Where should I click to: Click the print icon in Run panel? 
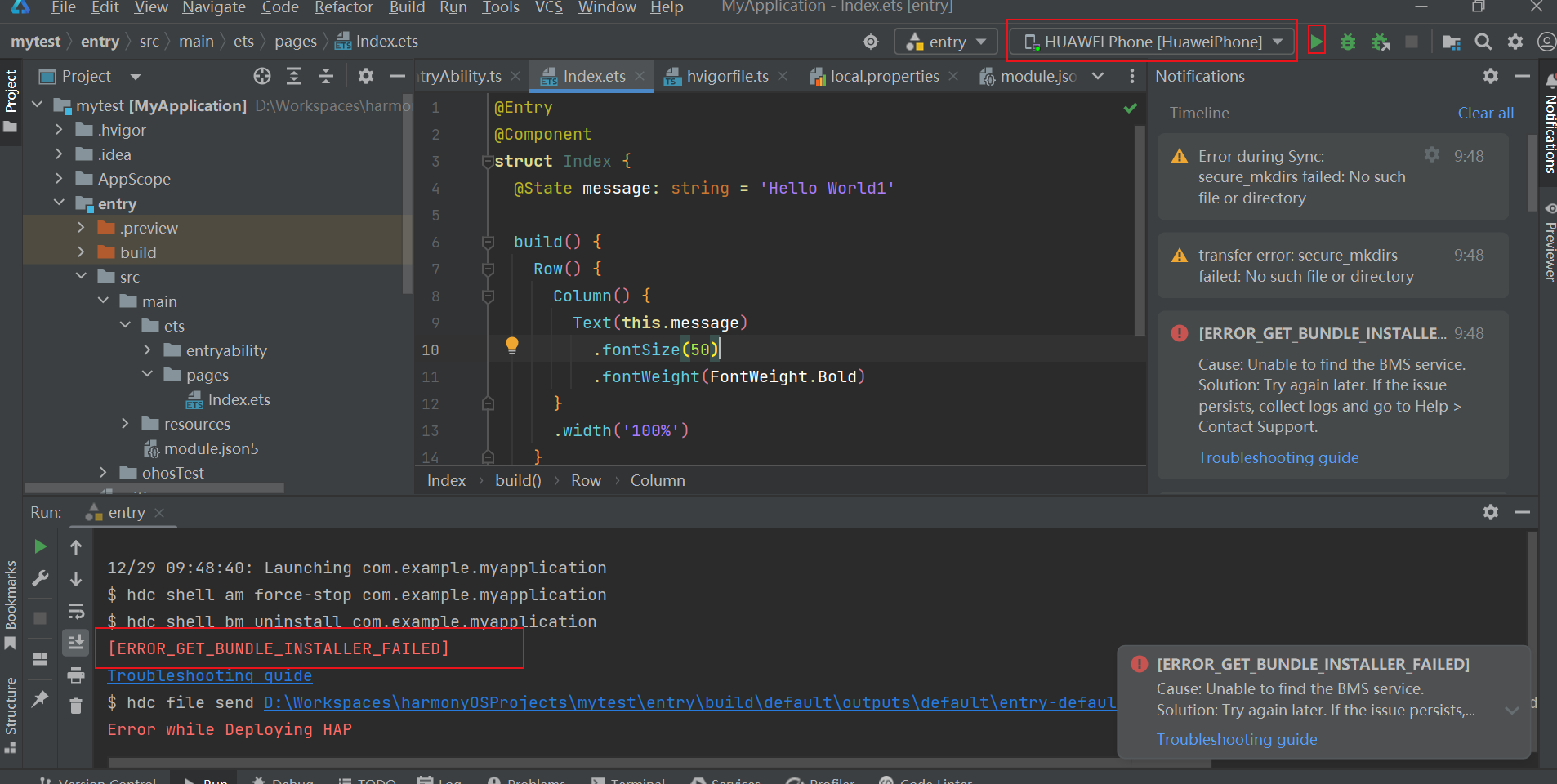pos(76,675)
